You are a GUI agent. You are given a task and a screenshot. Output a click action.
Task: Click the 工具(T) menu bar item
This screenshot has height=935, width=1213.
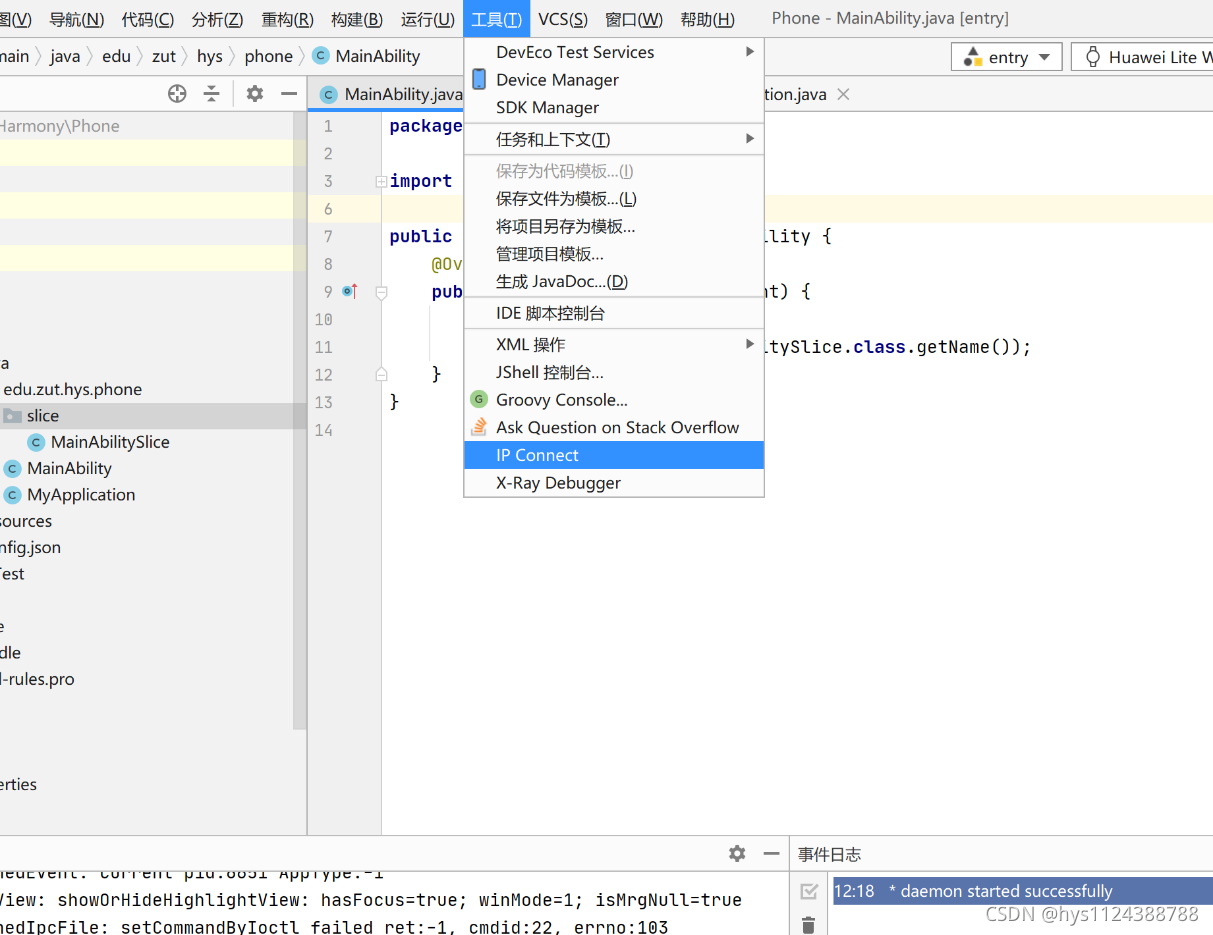tap(496, 19)
